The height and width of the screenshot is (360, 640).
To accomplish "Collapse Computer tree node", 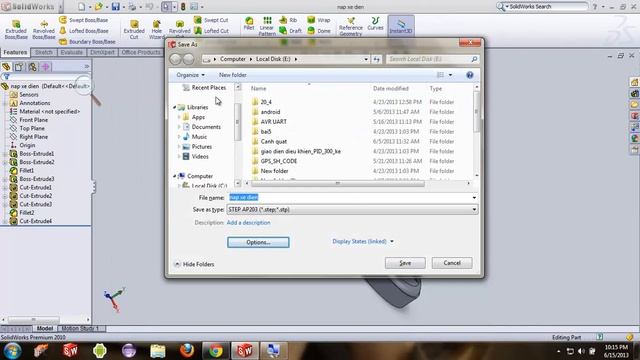I will click(175, 176).
